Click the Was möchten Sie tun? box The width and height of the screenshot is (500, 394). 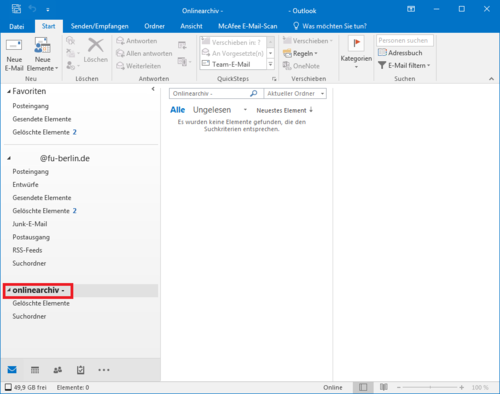coord(330,26)
